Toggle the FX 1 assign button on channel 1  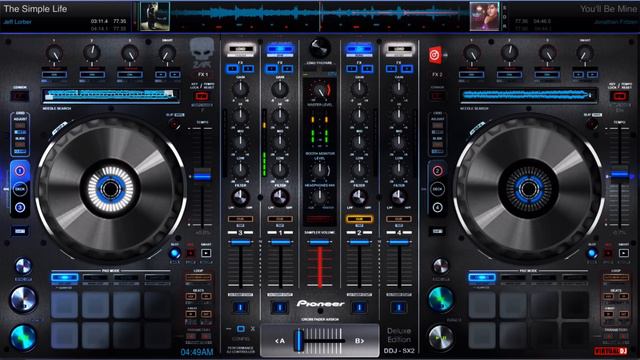[272, 69]
